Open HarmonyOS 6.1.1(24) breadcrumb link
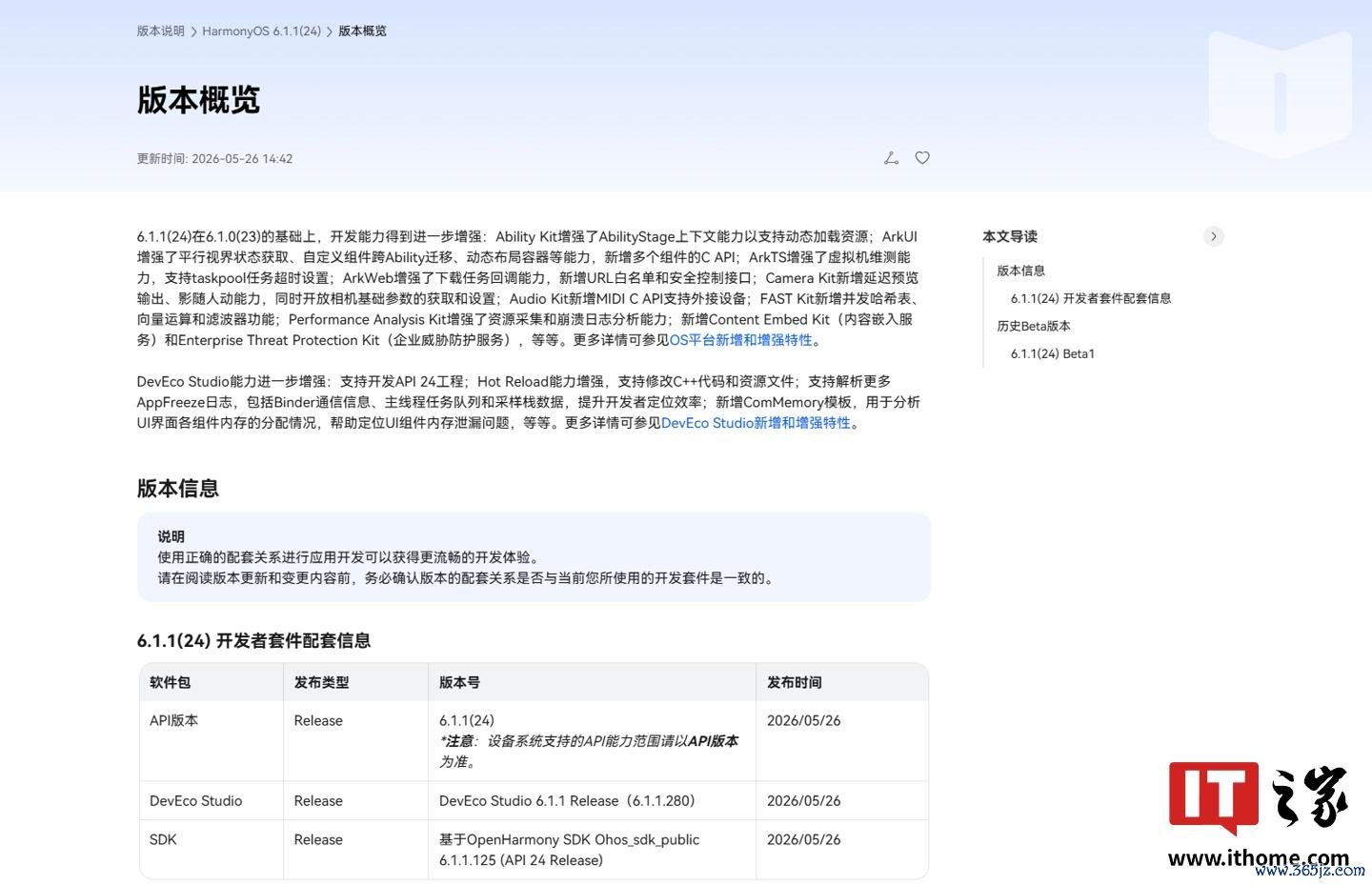The height and width of the screenshot is (885, 1372). tap(261, 31)
